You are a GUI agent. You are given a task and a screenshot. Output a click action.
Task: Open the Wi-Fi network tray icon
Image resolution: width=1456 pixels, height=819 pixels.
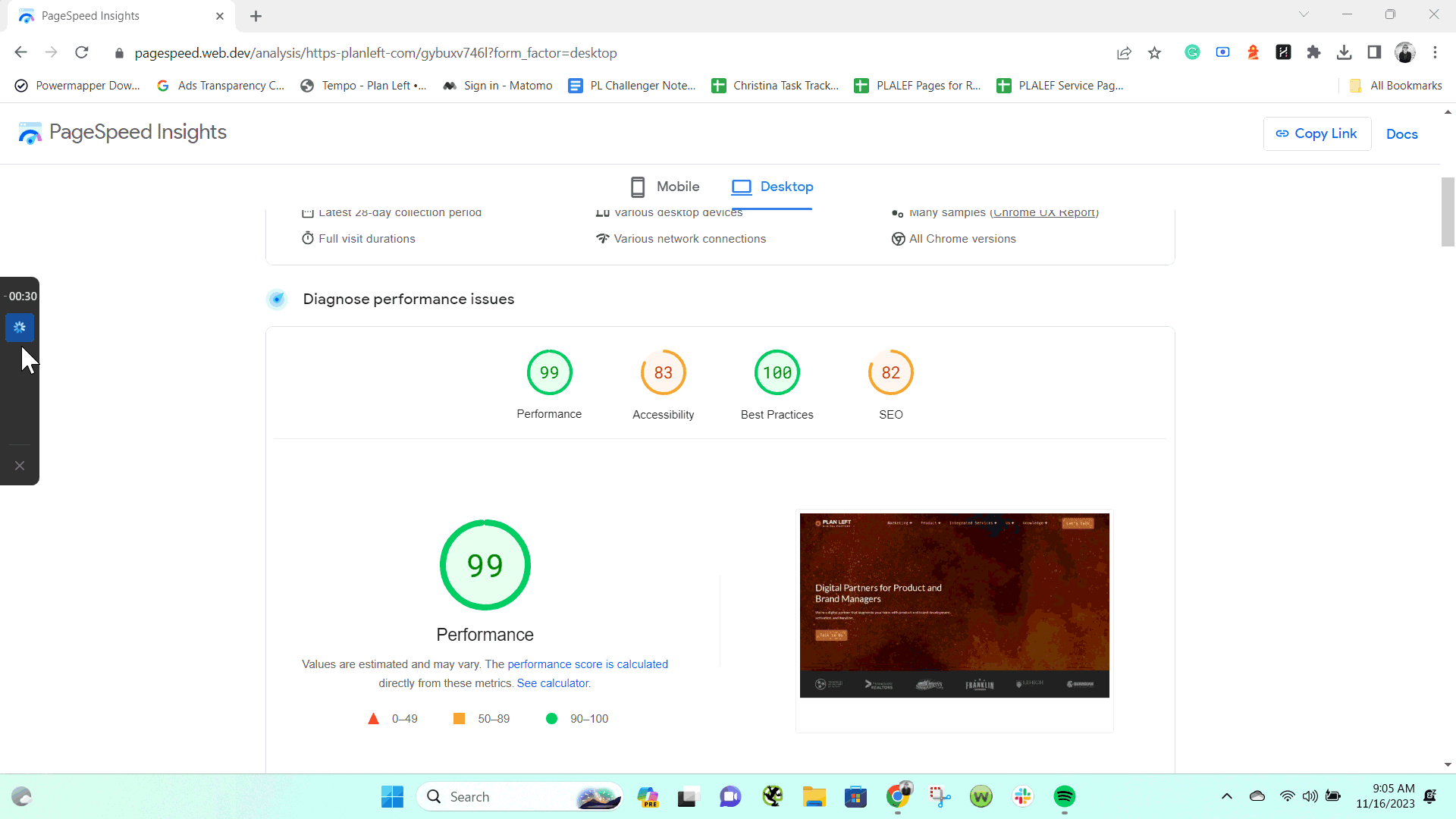[1287, 796]
